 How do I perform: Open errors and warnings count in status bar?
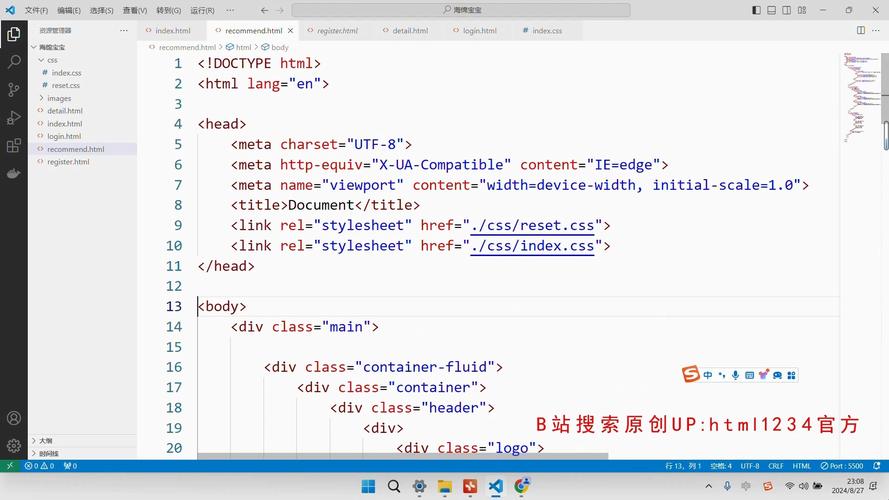click(x=39, y=466)
